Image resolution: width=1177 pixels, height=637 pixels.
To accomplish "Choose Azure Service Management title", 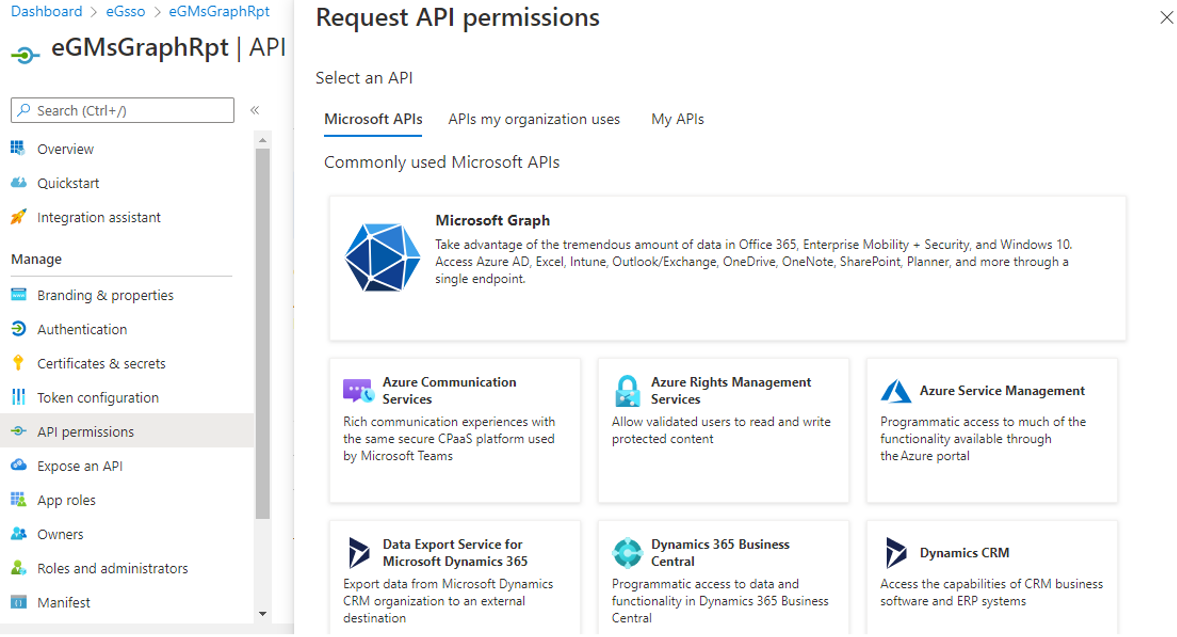I will [x=1002, y=391].
